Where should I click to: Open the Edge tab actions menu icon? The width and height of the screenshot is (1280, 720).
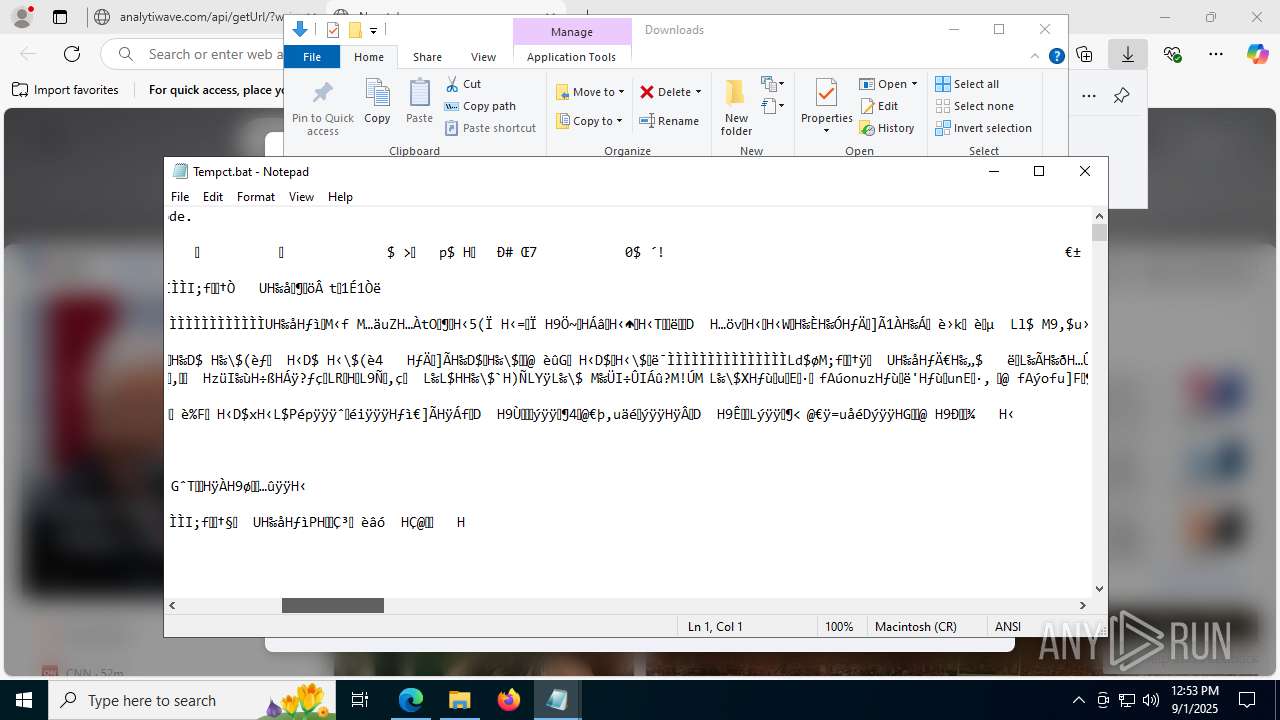pos(60,17)
